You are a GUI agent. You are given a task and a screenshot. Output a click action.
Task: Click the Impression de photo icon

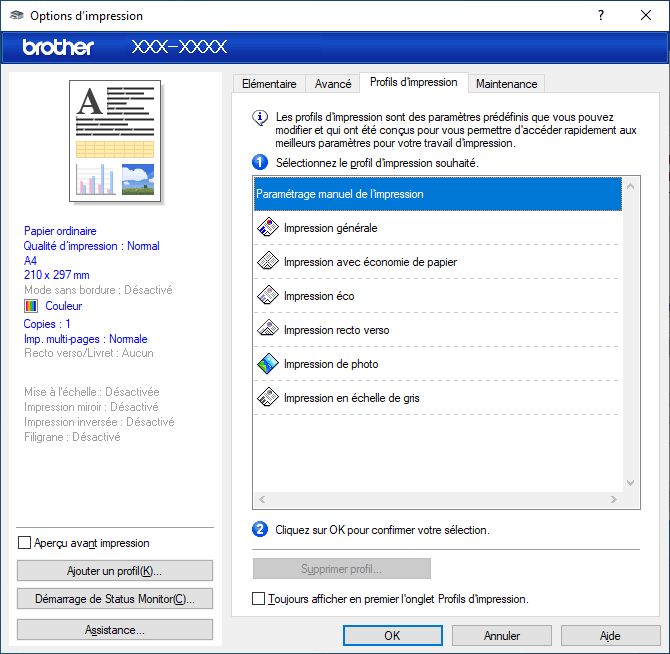(x=267, y=364)
